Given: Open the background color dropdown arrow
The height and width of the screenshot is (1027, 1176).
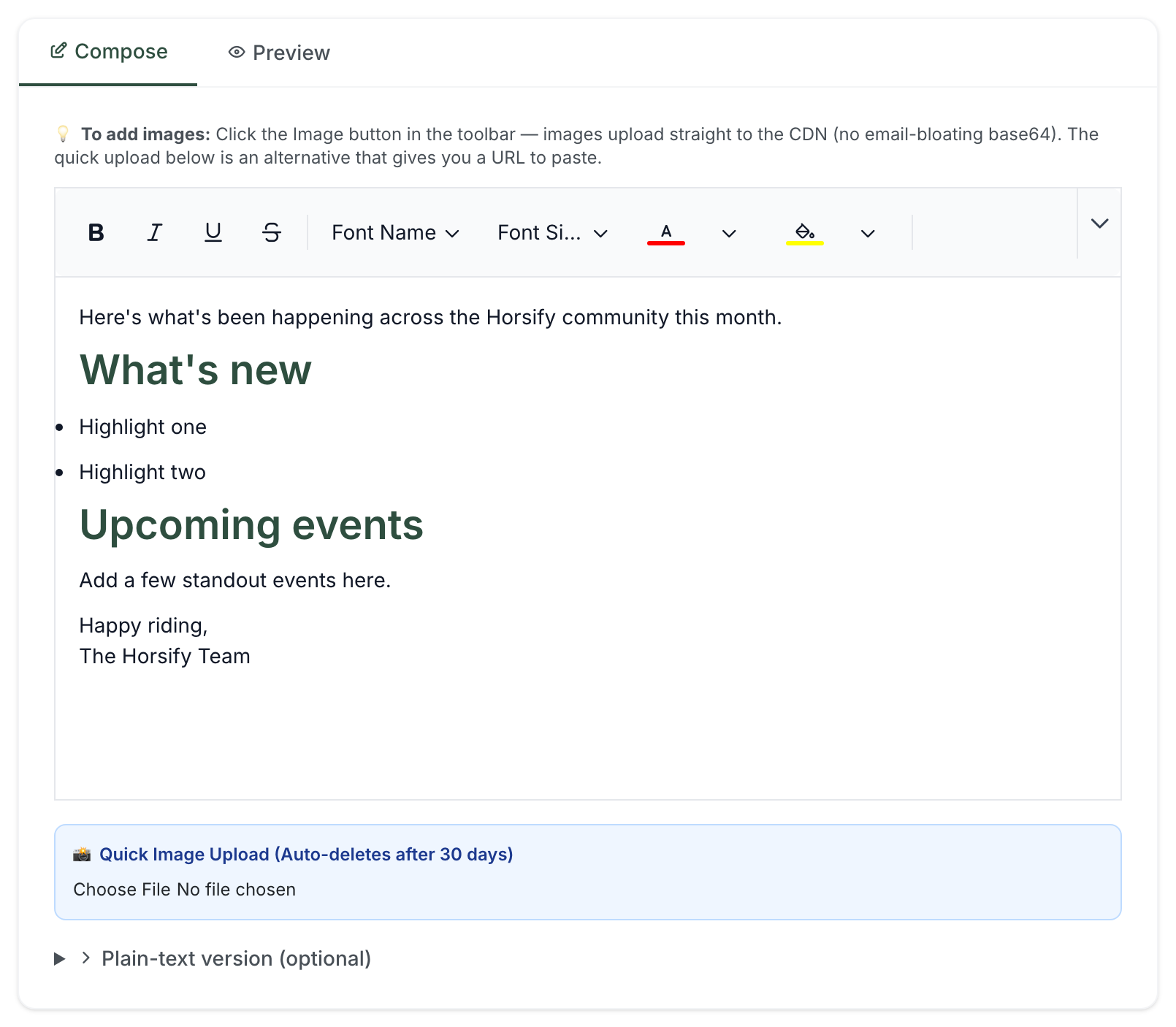Looking at the screenshot, I should [x=868, y=234].
